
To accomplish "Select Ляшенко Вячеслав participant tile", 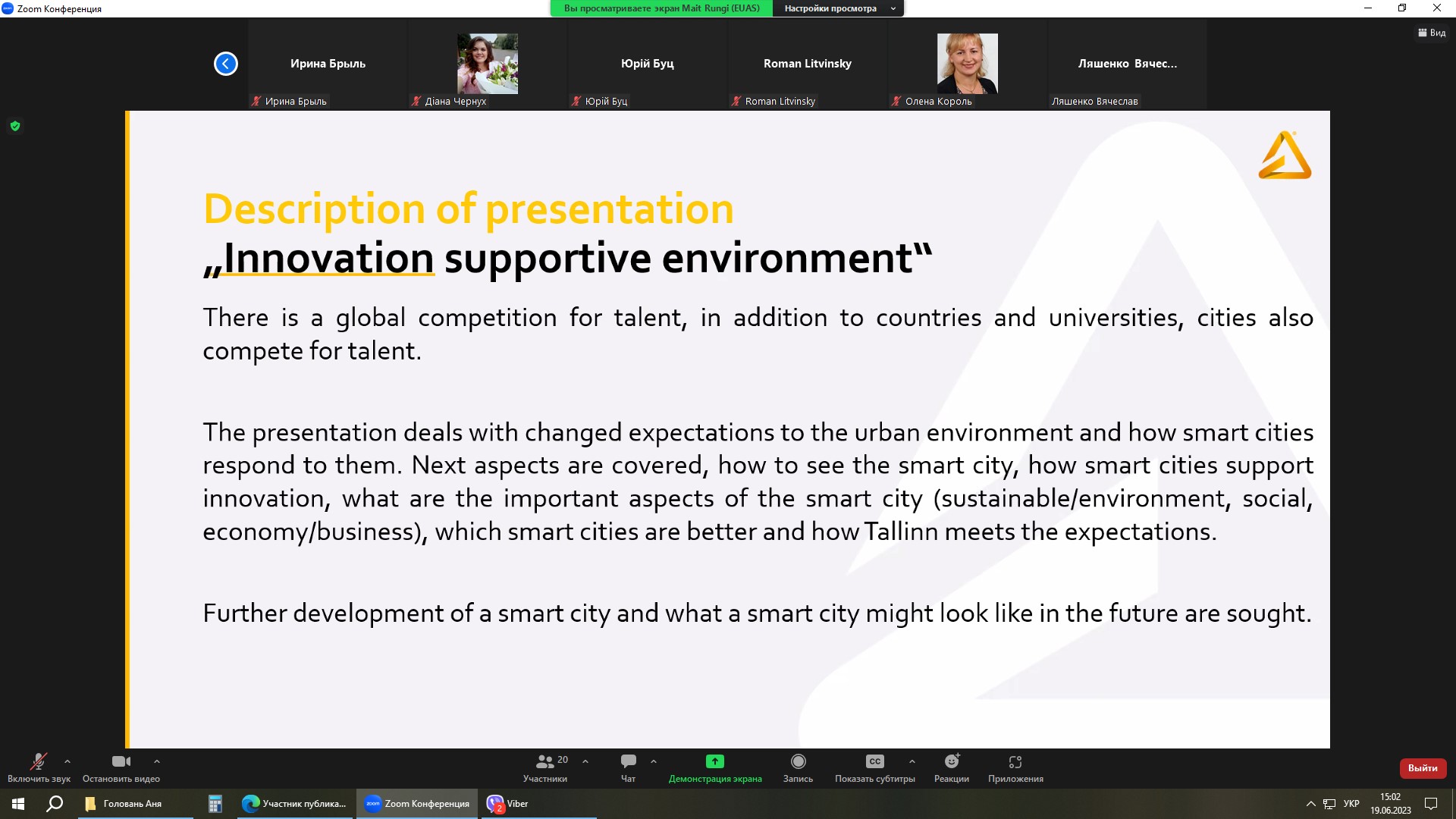I will pos(1128,64).
